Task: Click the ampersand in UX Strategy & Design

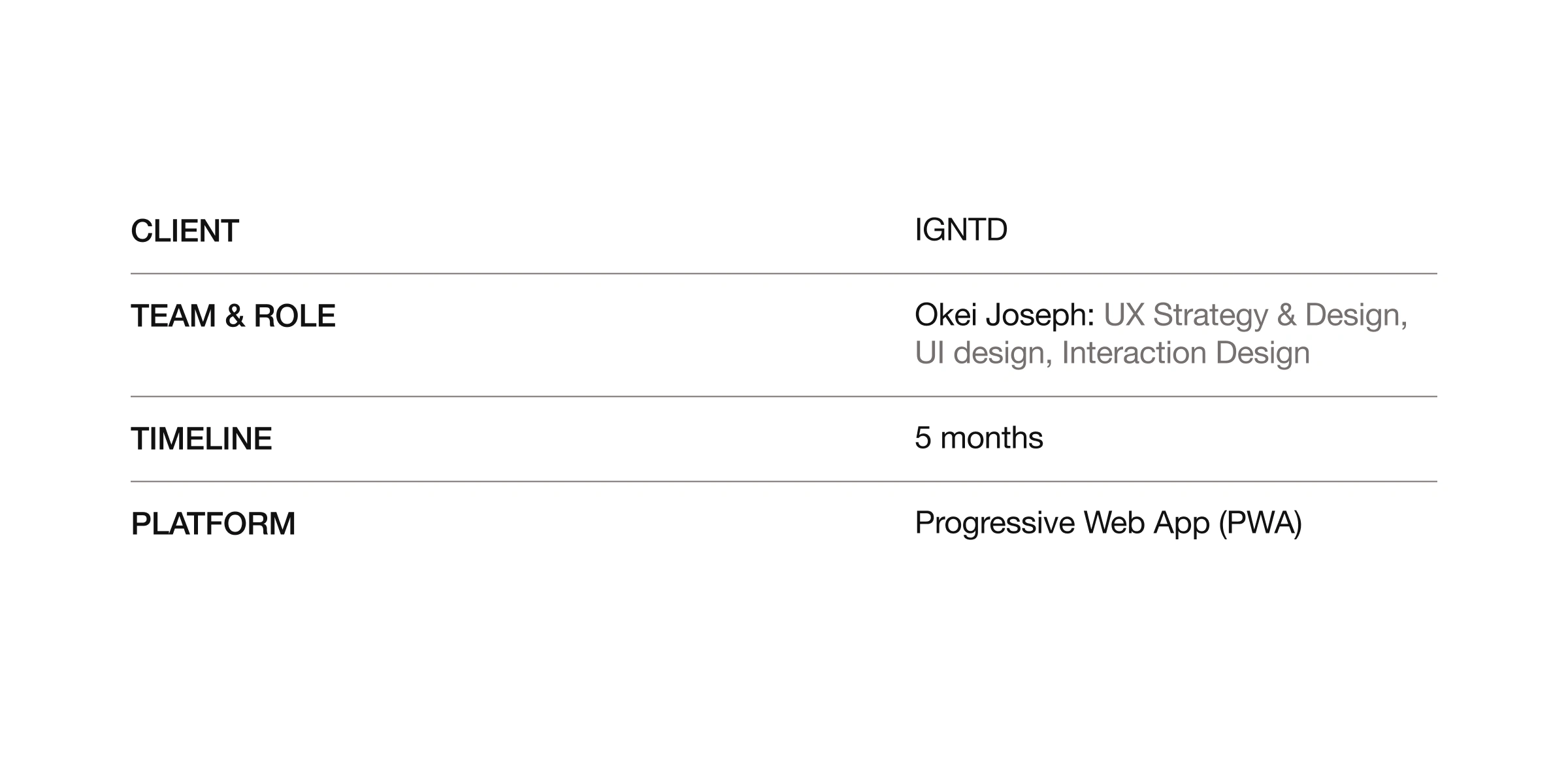Action: [1286, 314]
